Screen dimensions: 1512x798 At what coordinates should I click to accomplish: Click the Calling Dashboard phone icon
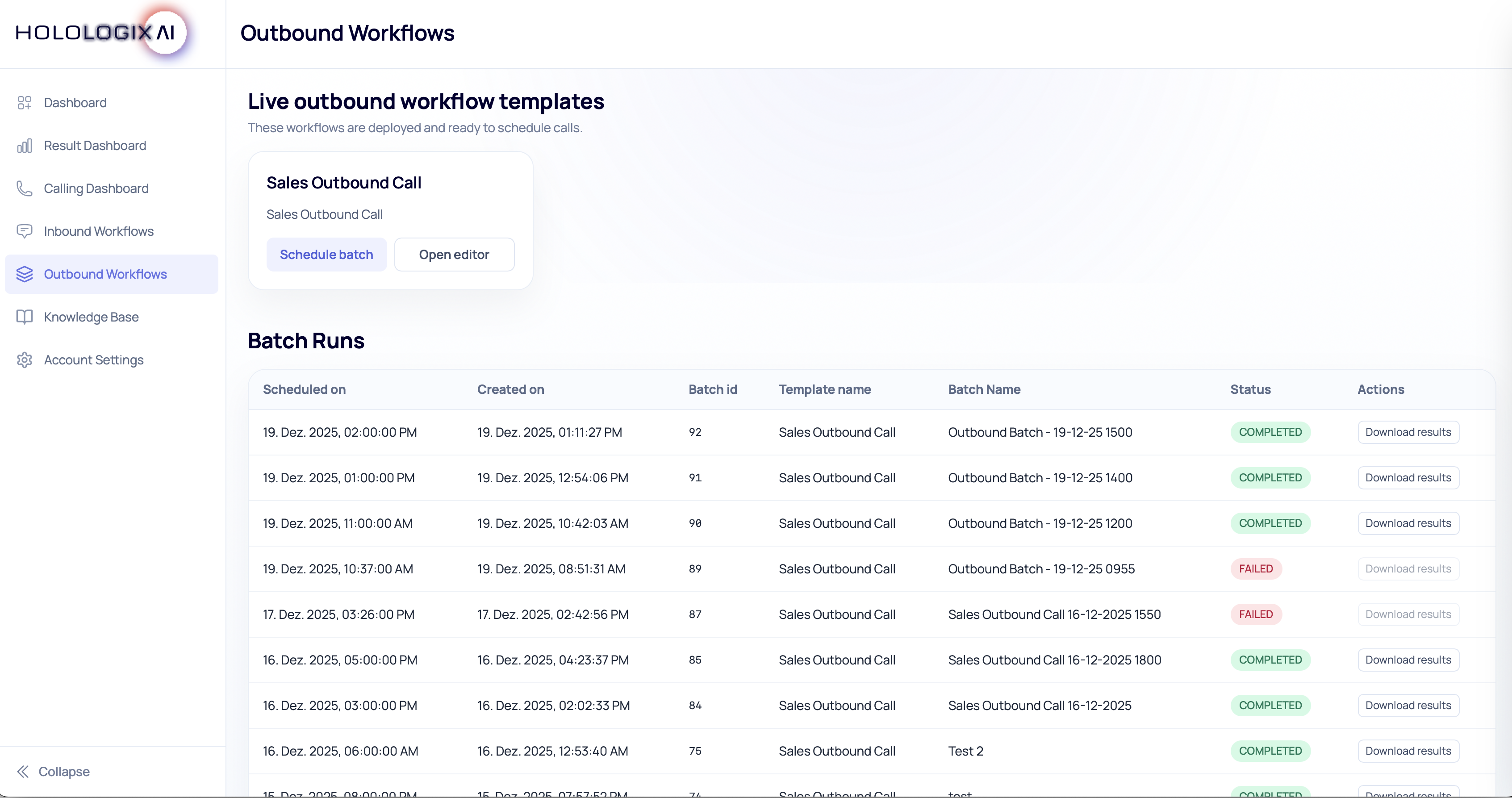point(24,188)
